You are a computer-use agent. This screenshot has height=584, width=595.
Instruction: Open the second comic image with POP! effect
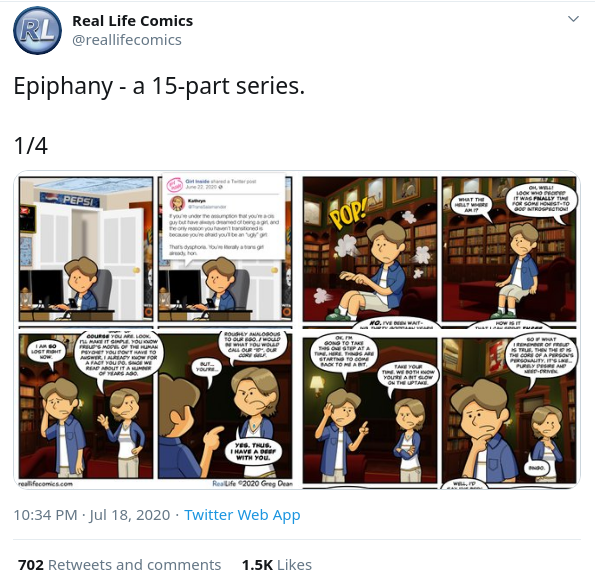click(x=439, y=249)
